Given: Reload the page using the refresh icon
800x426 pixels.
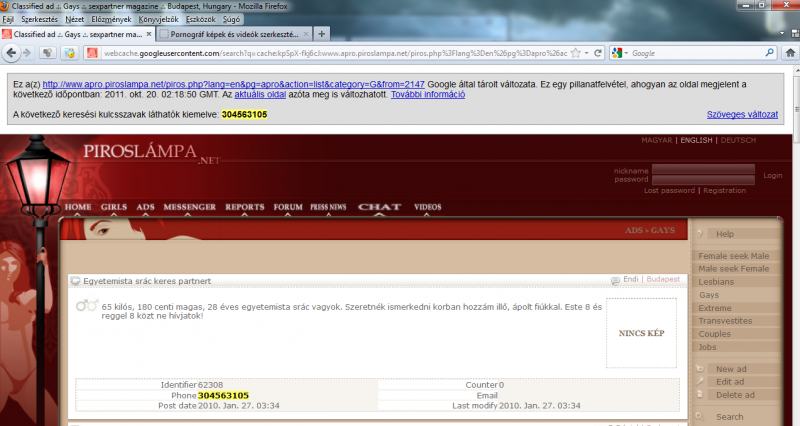Looking at the screenshot, I should point(598,53).
